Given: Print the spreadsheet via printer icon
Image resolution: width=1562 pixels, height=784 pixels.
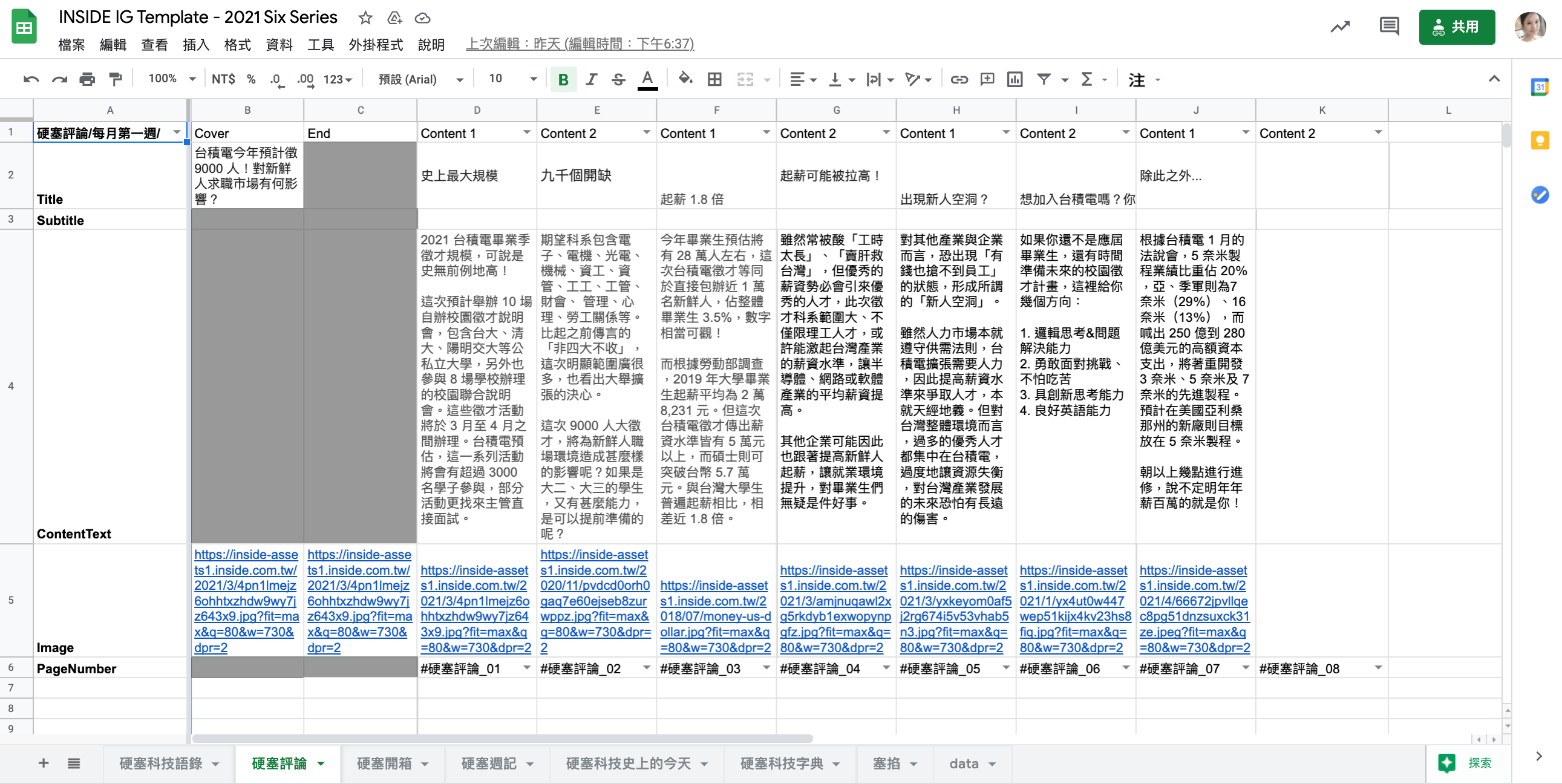Looking at the screenshot, I should tap(87, 79).
